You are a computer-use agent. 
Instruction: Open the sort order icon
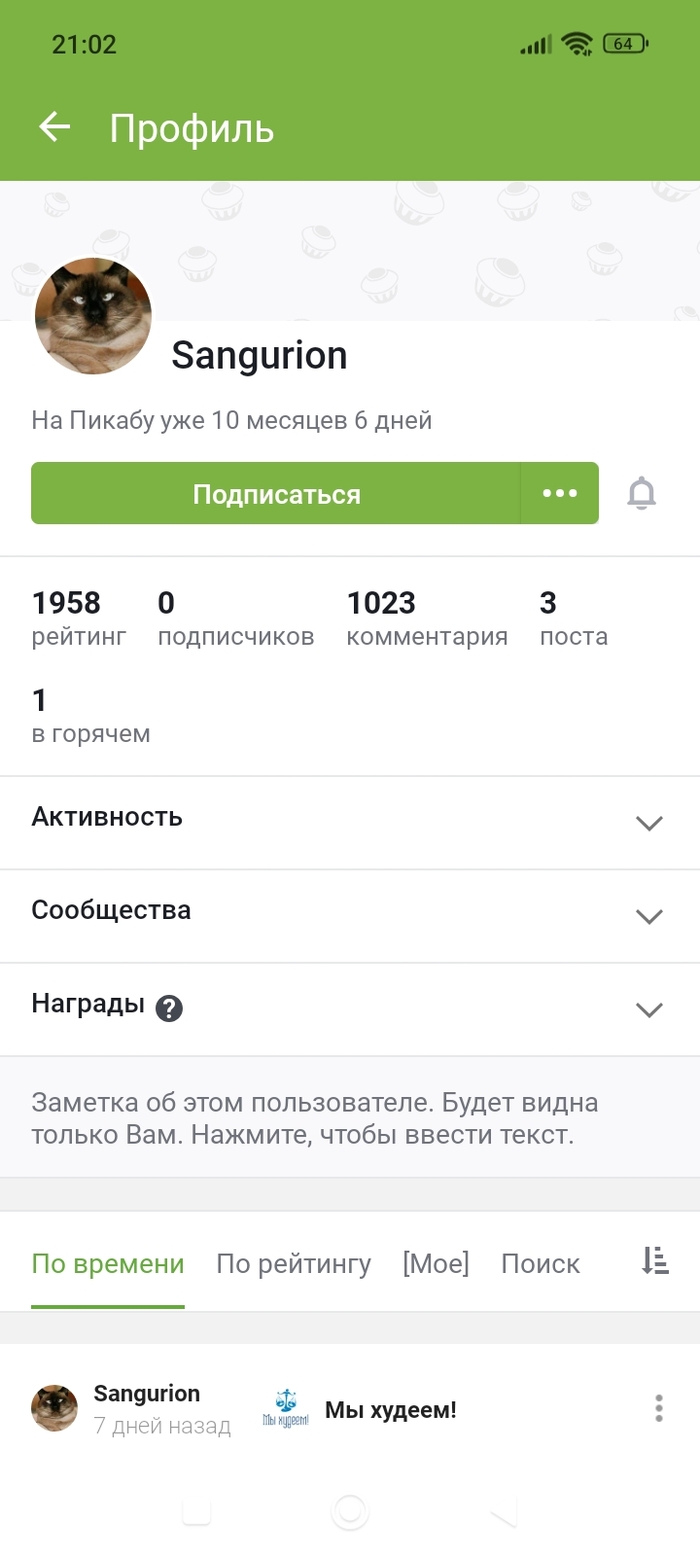click(655, 1262)
